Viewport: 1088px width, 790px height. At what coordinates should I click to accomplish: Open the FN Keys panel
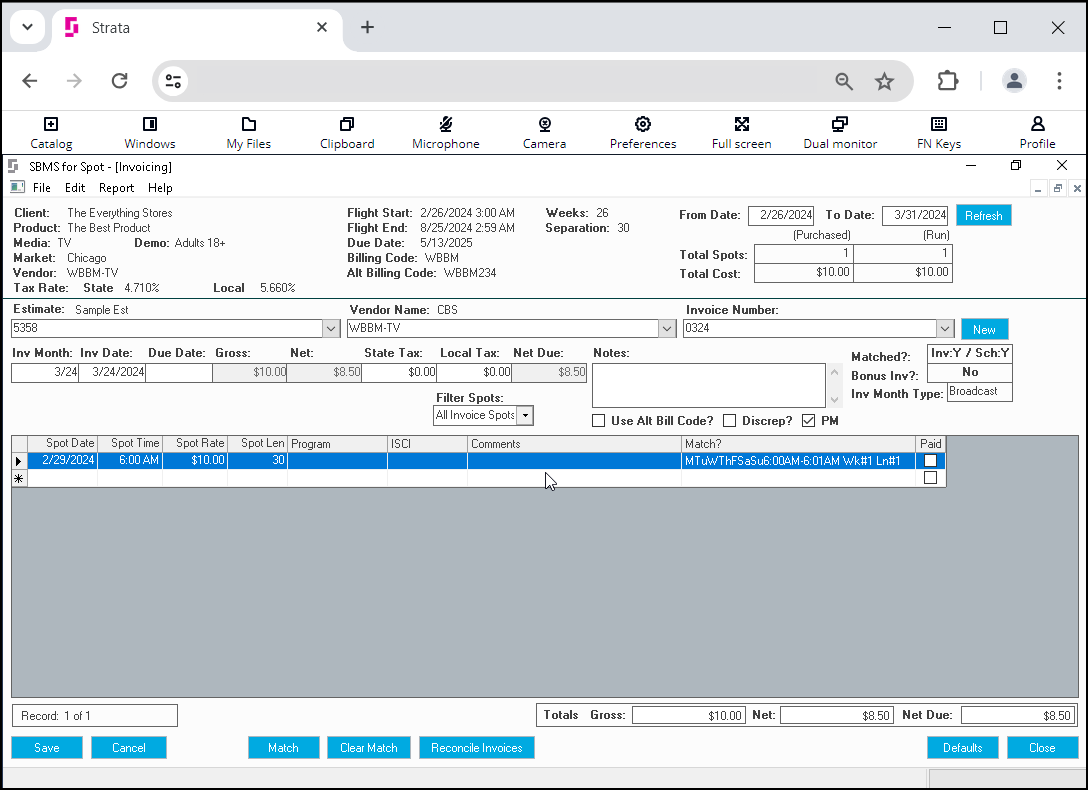click(938, 132)
